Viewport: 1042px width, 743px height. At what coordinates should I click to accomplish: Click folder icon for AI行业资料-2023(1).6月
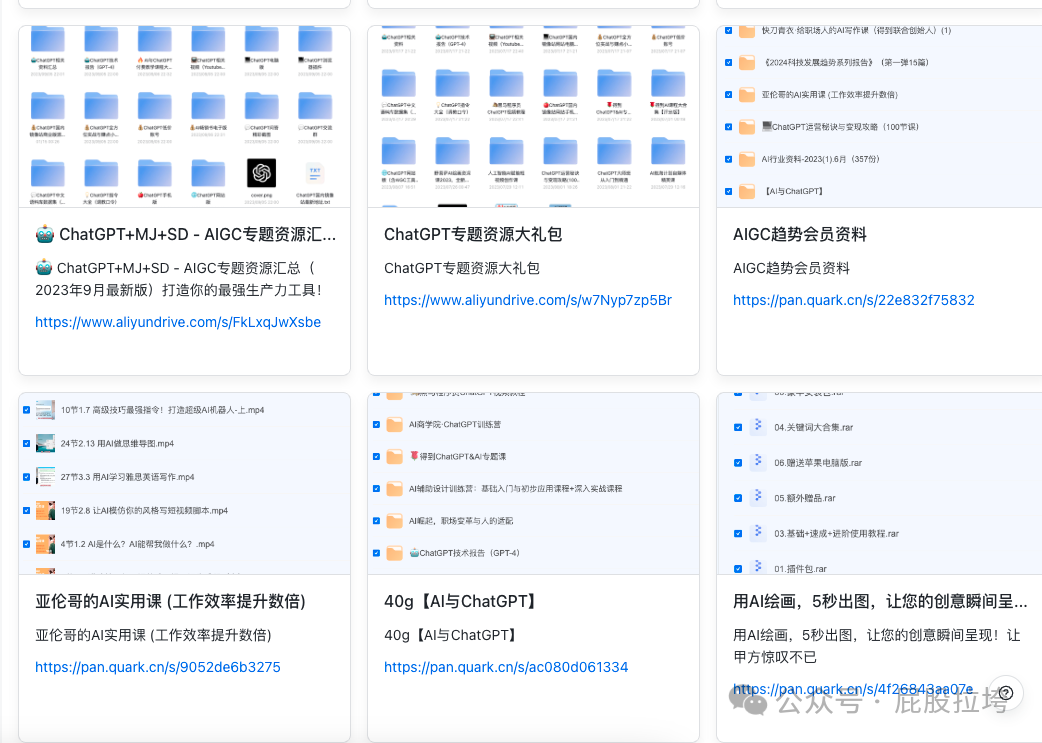pos(747,159)
